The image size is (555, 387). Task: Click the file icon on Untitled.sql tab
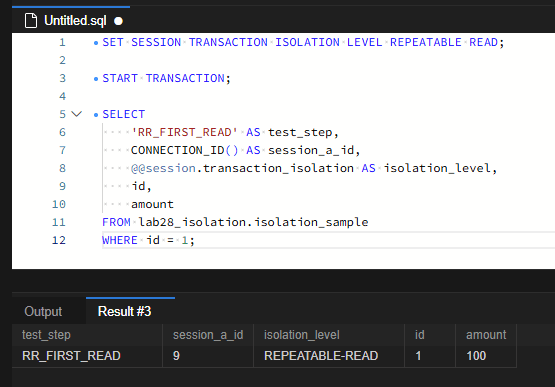(x=31, y=21)
